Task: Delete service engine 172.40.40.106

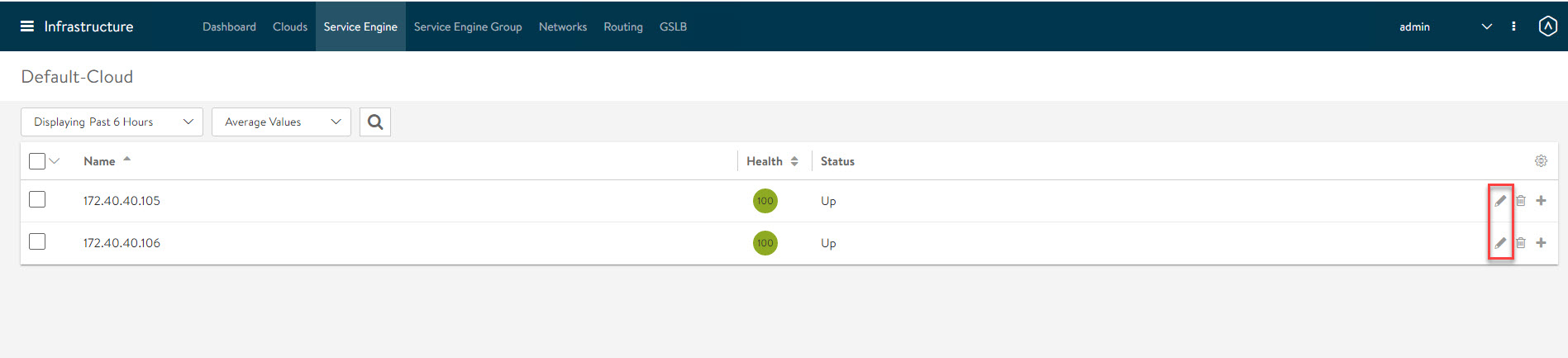Action: (1521, 243)
